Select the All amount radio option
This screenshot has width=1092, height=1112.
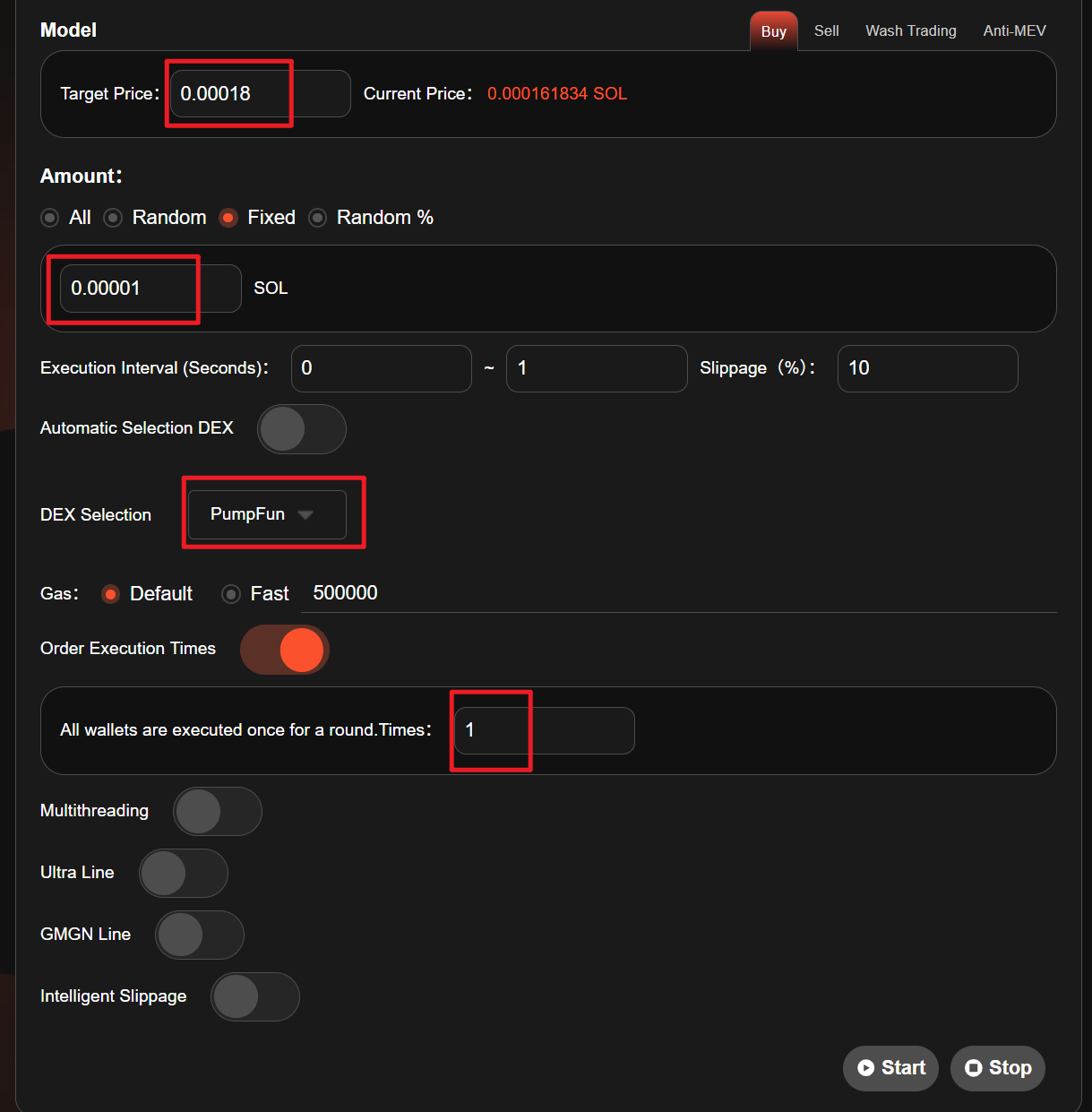(51, 218)
